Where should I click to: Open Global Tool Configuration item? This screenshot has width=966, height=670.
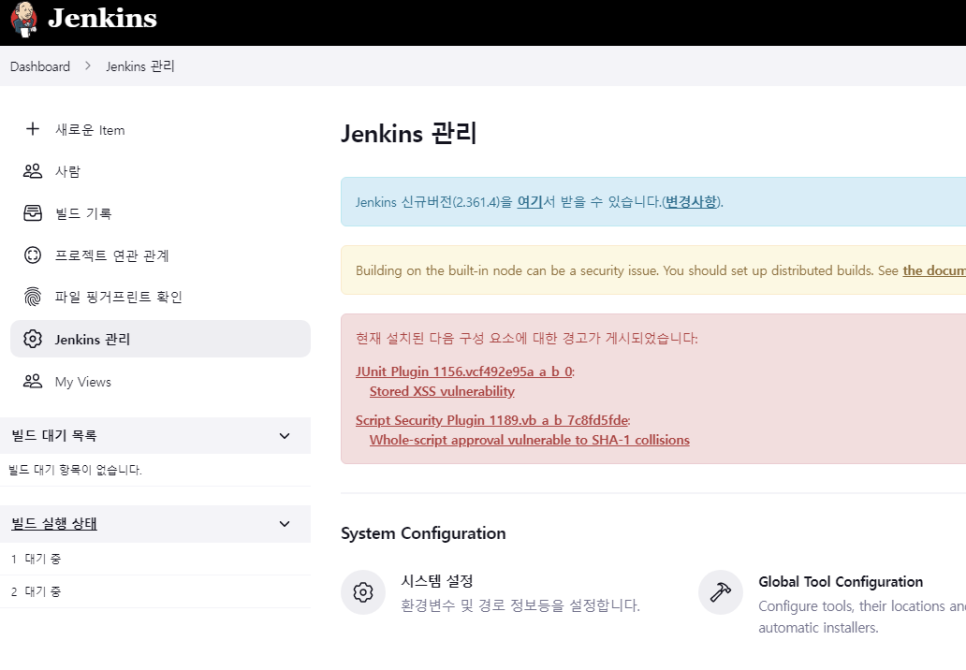(x=840, y=582)
